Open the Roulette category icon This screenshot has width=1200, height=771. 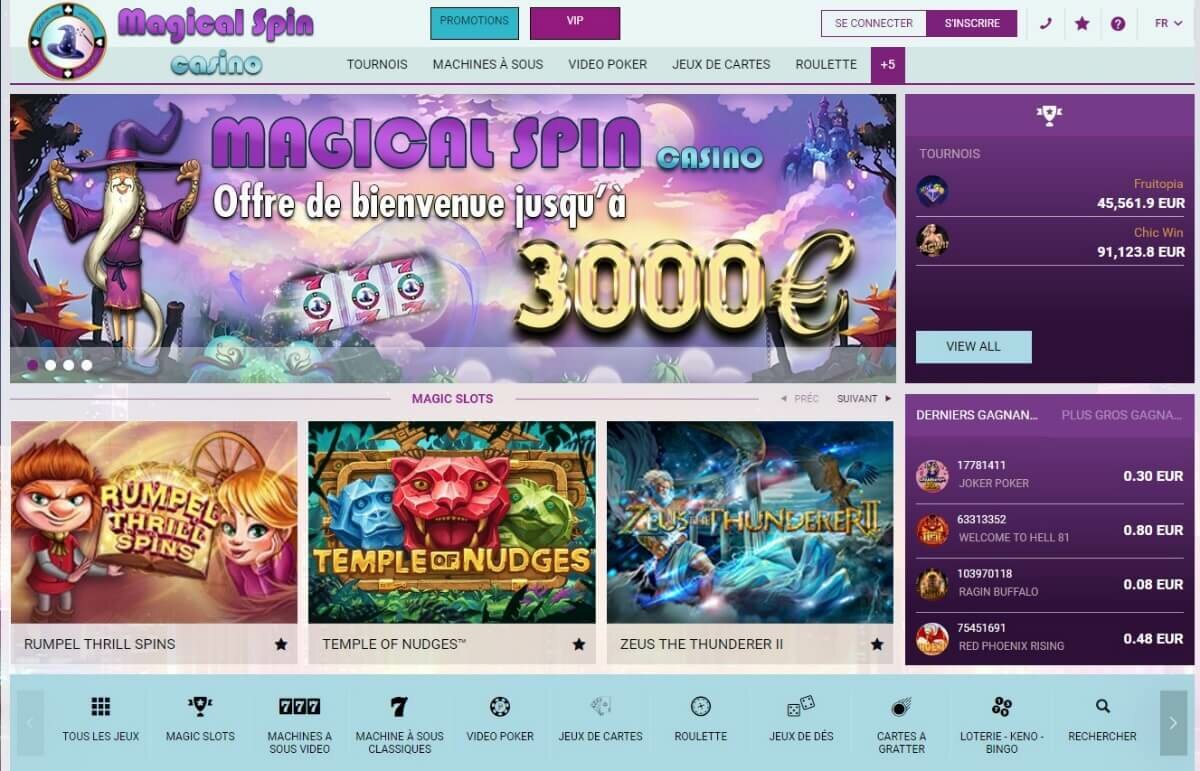(701, 706)
